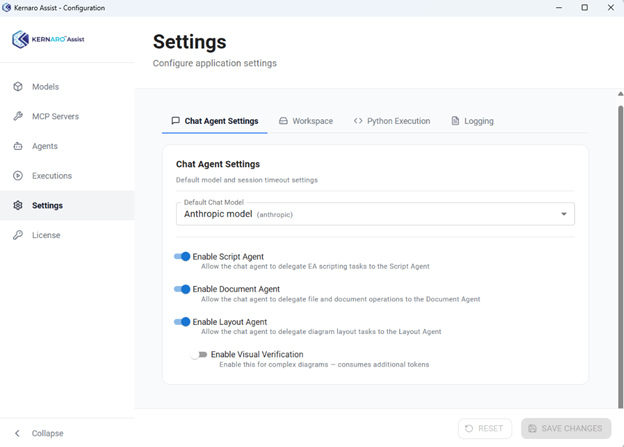Go to the Logging tab

coord(472,121)
